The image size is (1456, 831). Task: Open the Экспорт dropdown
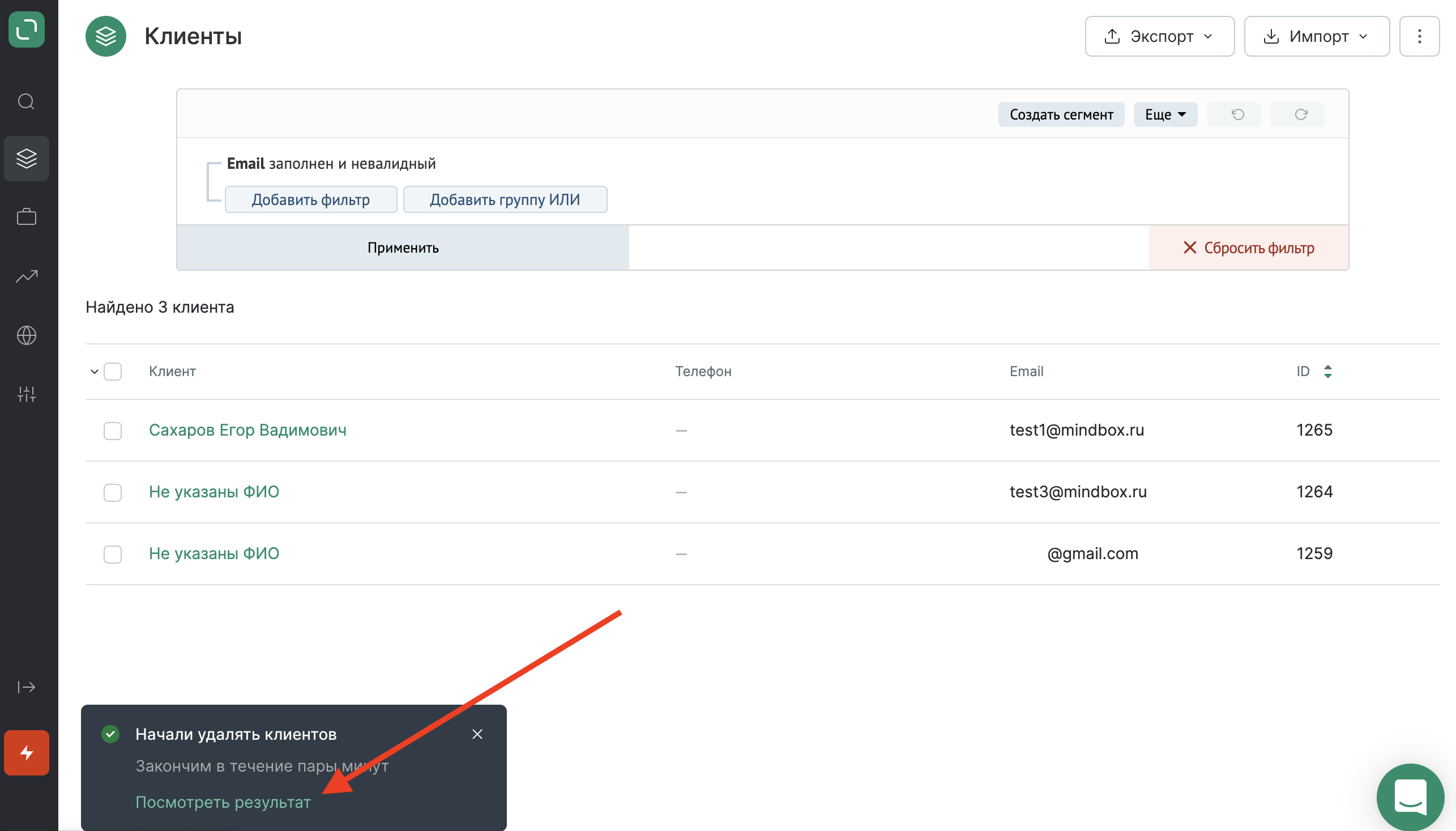(x=1159, y=36)
